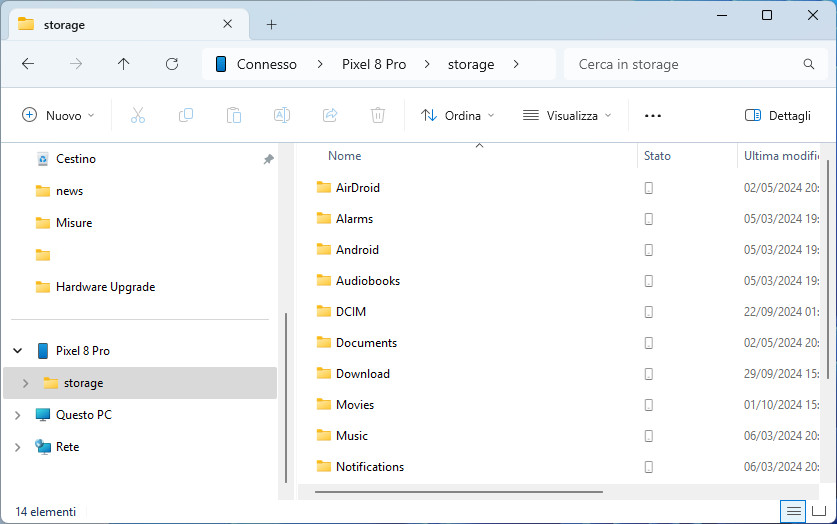The image size is (837, 524).
Task: Click the Nuovo new item button
Action: coord(58,115)
